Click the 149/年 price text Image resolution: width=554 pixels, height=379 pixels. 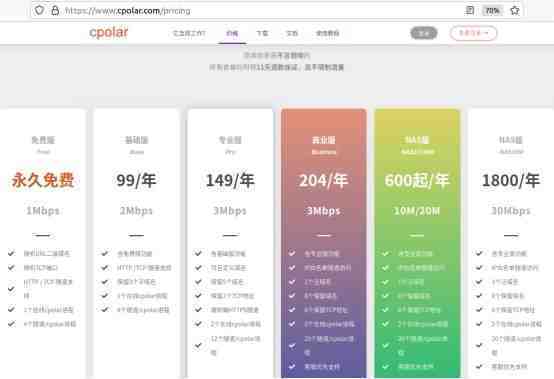[x=230, y=180]
